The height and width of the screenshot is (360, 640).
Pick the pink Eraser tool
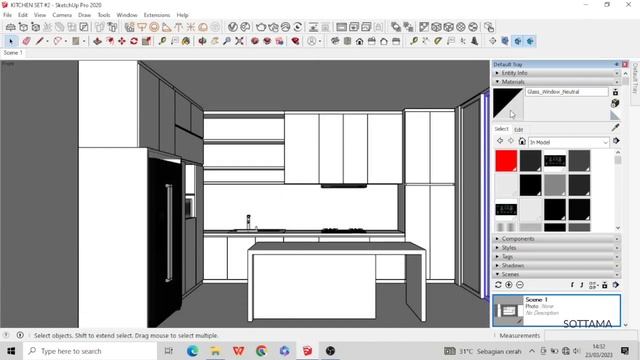click(27, 41)
